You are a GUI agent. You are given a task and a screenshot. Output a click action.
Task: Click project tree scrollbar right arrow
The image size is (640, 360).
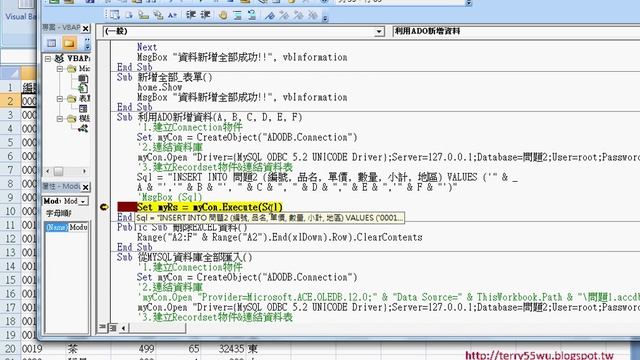point(84,171)
